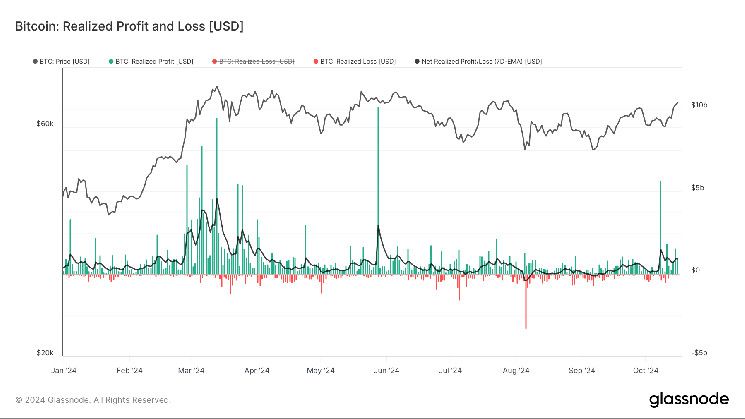Click the Net Realized Profit/Loss legend dot

pos(415,62)
